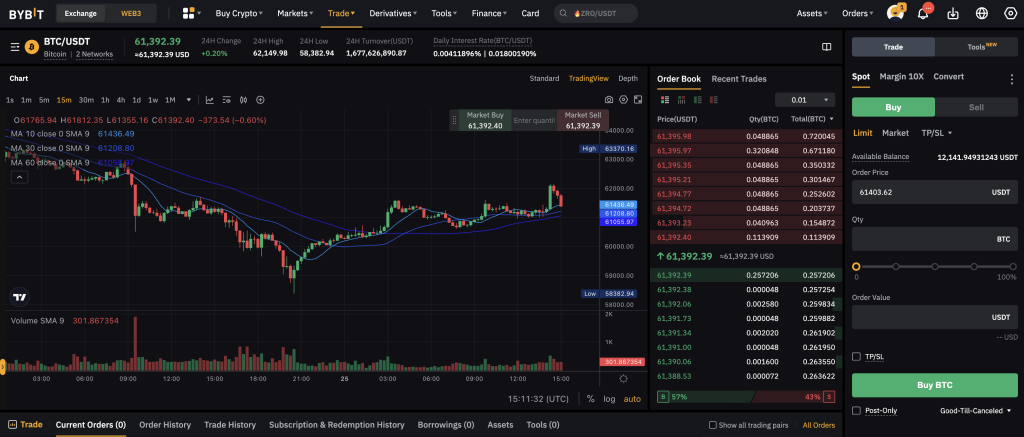The image size is (1024, 437).
Task: Open chart settings gear icon
Action: [623, 100]
